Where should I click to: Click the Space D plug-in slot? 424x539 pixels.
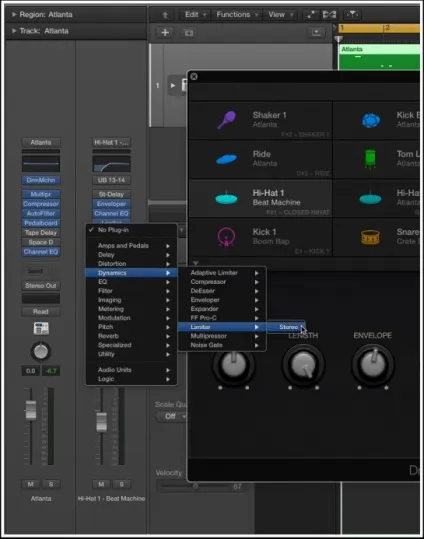(41, 242)
